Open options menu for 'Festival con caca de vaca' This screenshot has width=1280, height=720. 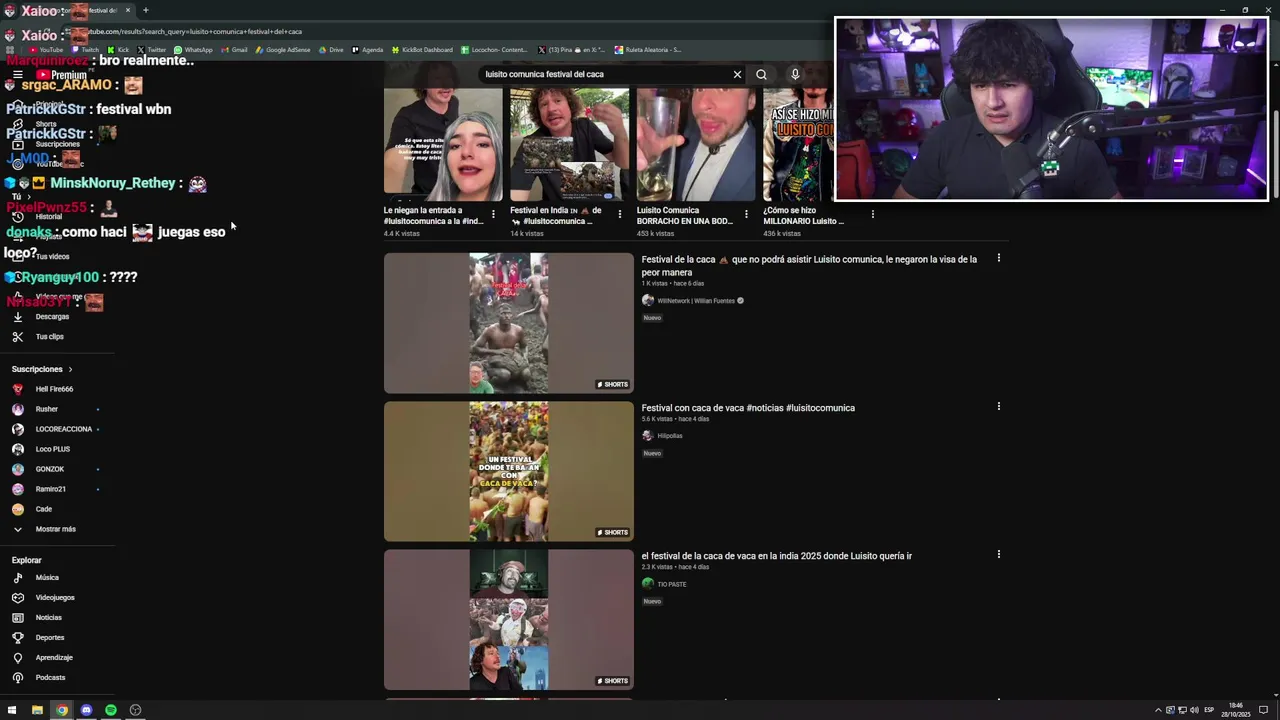click(998, 406)
